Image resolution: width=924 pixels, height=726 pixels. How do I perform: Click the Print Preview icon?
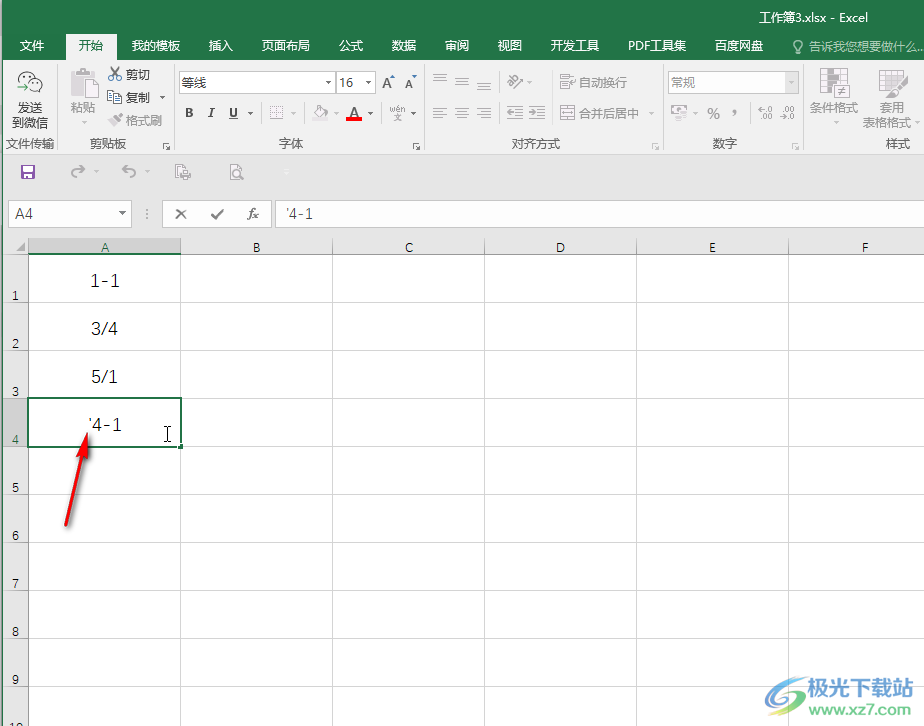click(x=236, y=172)
